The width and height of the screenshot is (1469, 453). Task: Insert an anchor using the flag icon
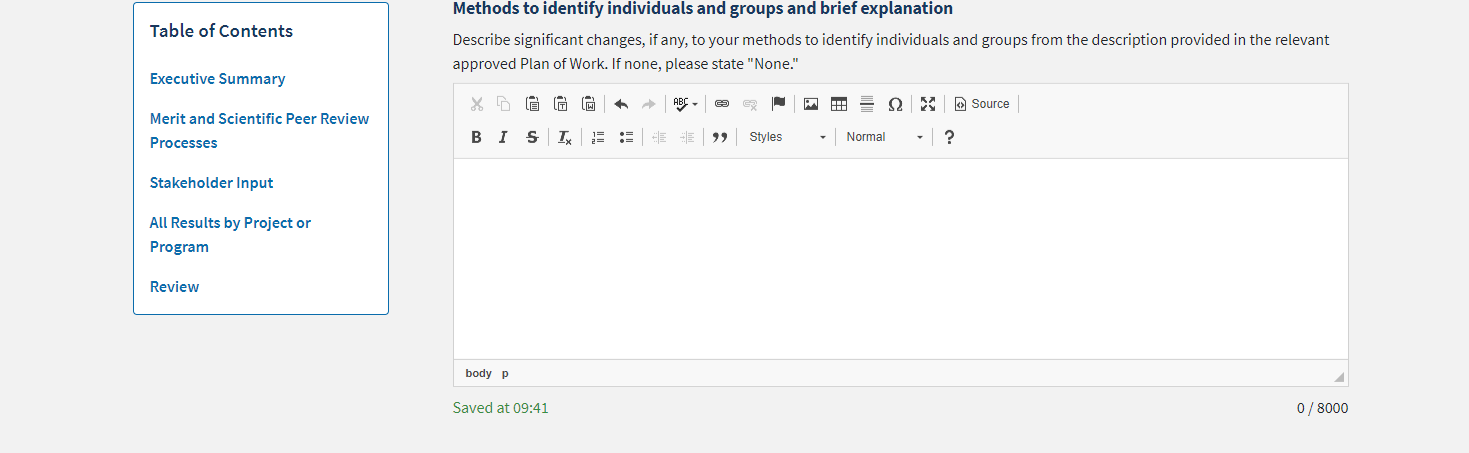point(778,104)
